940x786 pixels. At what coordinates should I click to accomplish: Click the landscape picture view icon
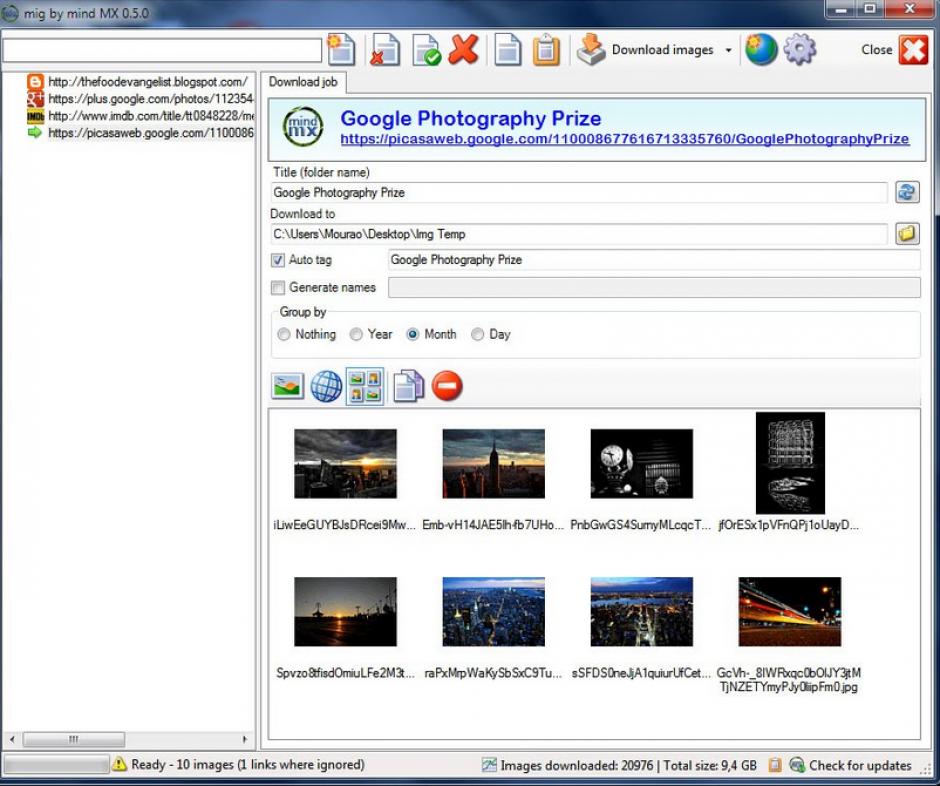pos(288,386)
